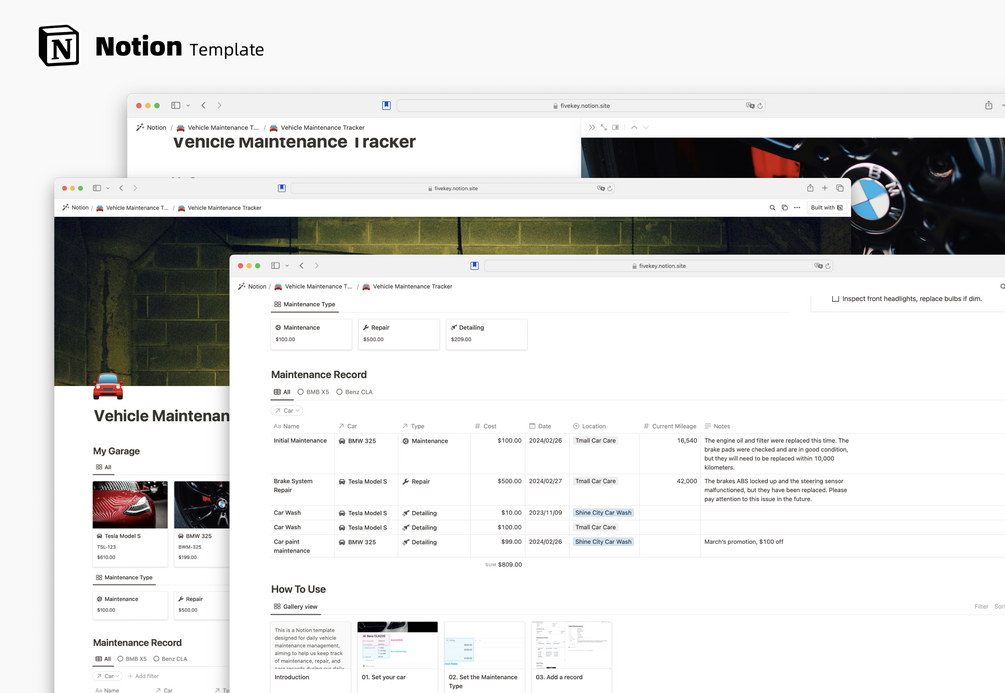Click the Notion breadcrumb in the back window

(x=151, y=128)
